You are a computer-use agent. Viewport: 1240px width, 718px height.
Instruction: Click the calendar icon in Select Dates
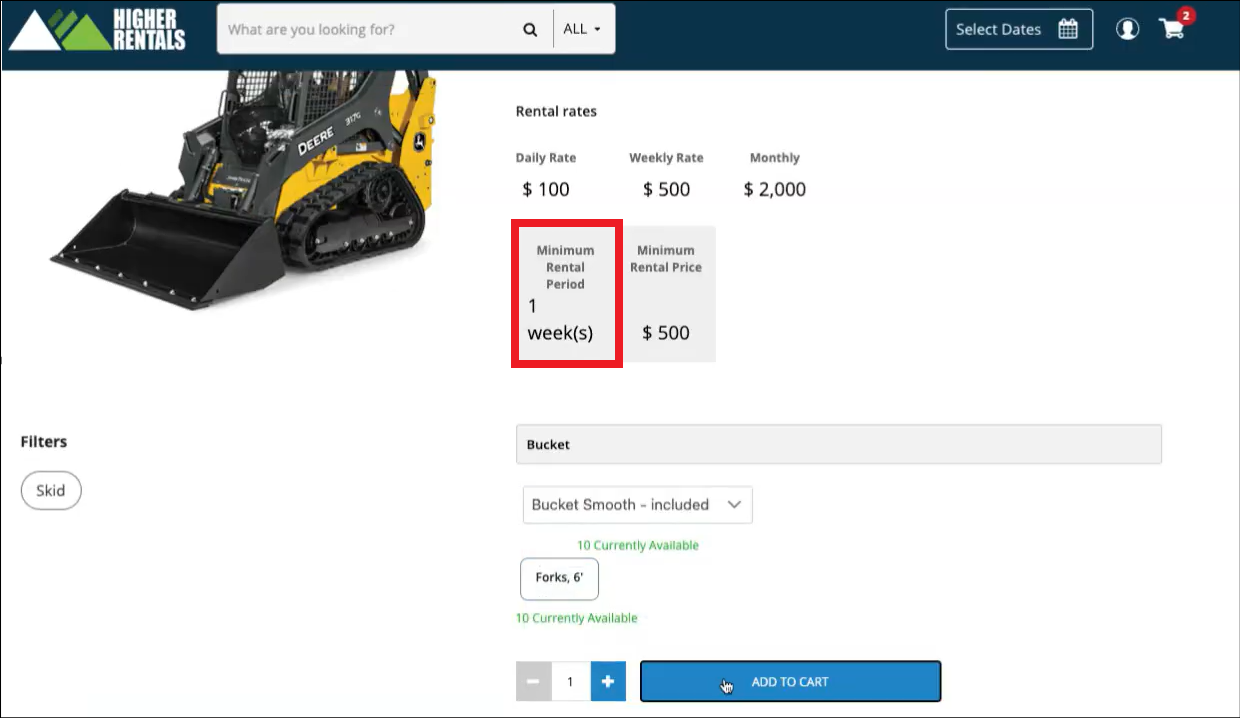tap(1068, 29)
